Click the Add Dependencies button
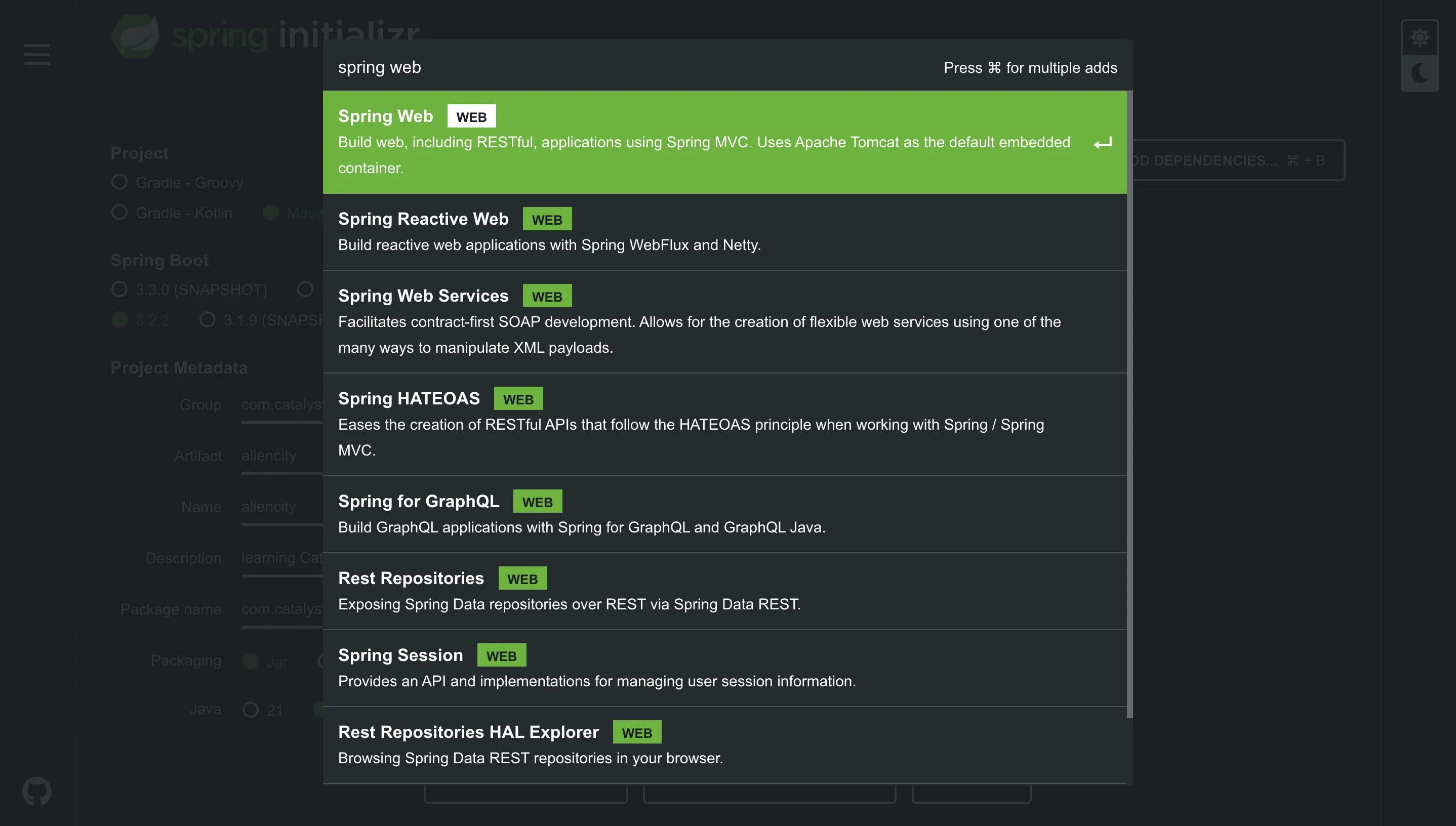The height and width of the screenshot is (826, 1456). point(1238,160)
